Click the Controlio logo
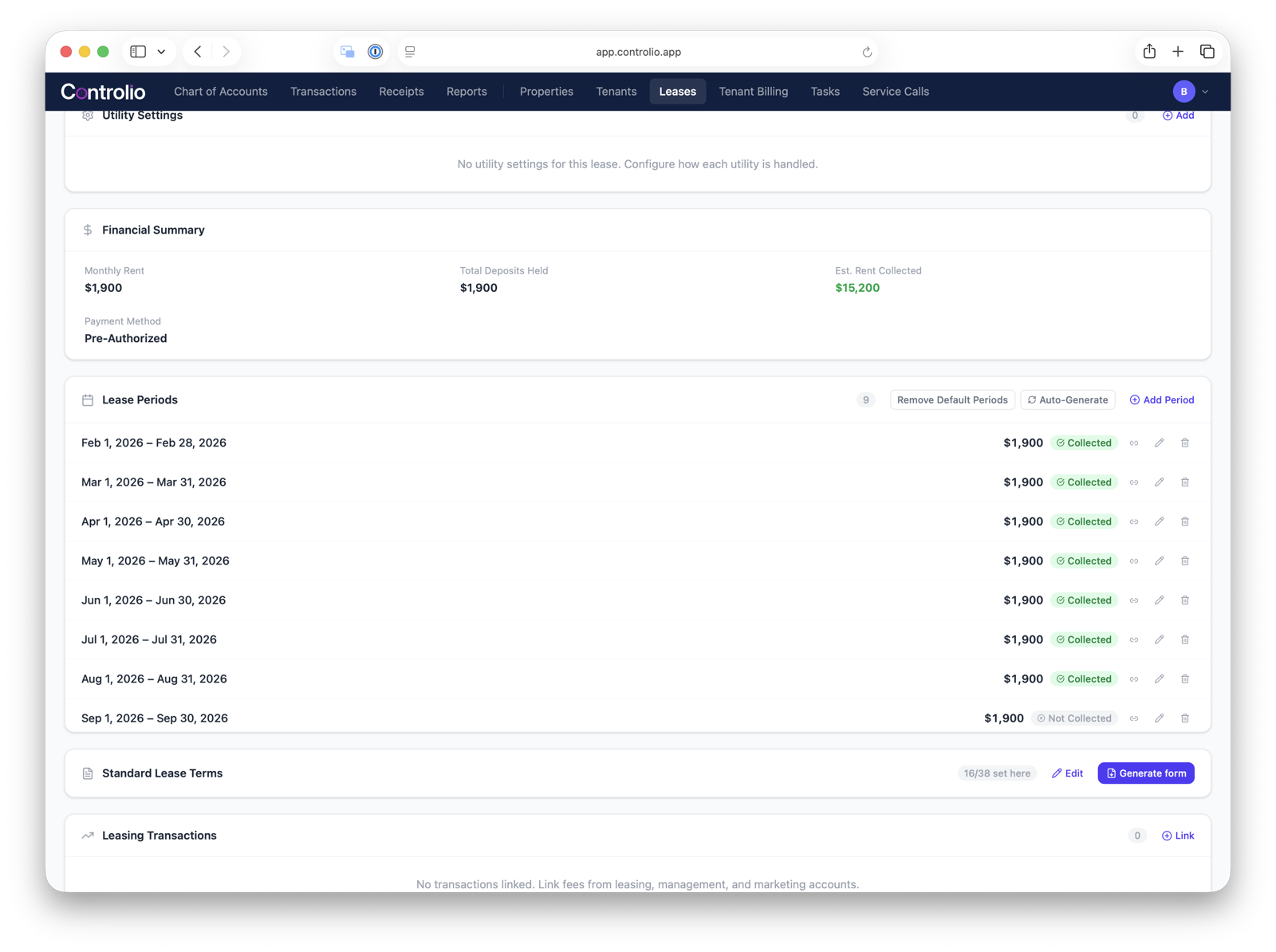The width and height of the screenshot is (1276, 952). [x=103, y=92]
